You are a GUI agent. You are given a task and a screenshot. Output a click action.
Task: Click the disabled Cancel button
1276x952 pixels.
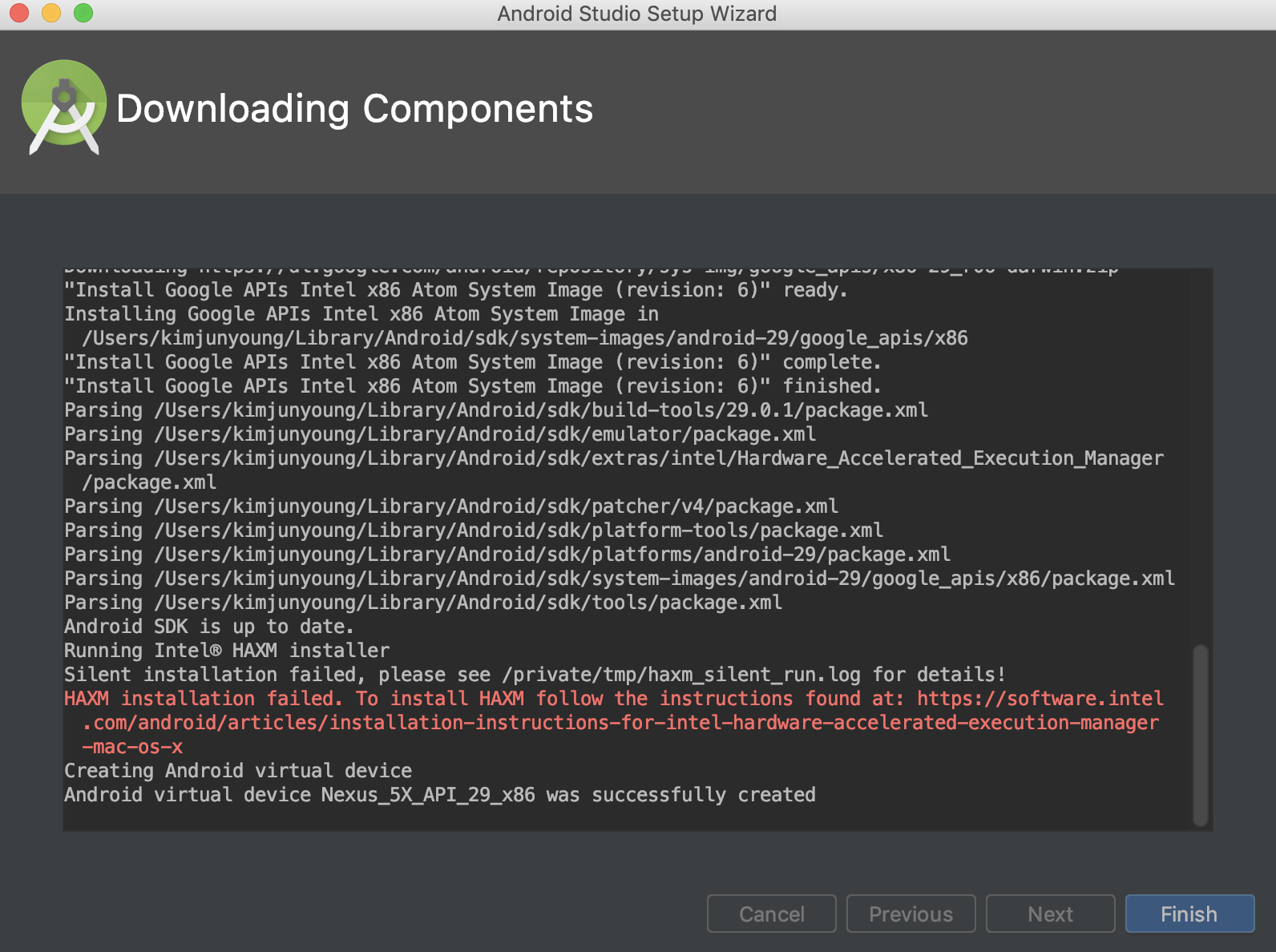pyautogui.click(x=771, y=914)
